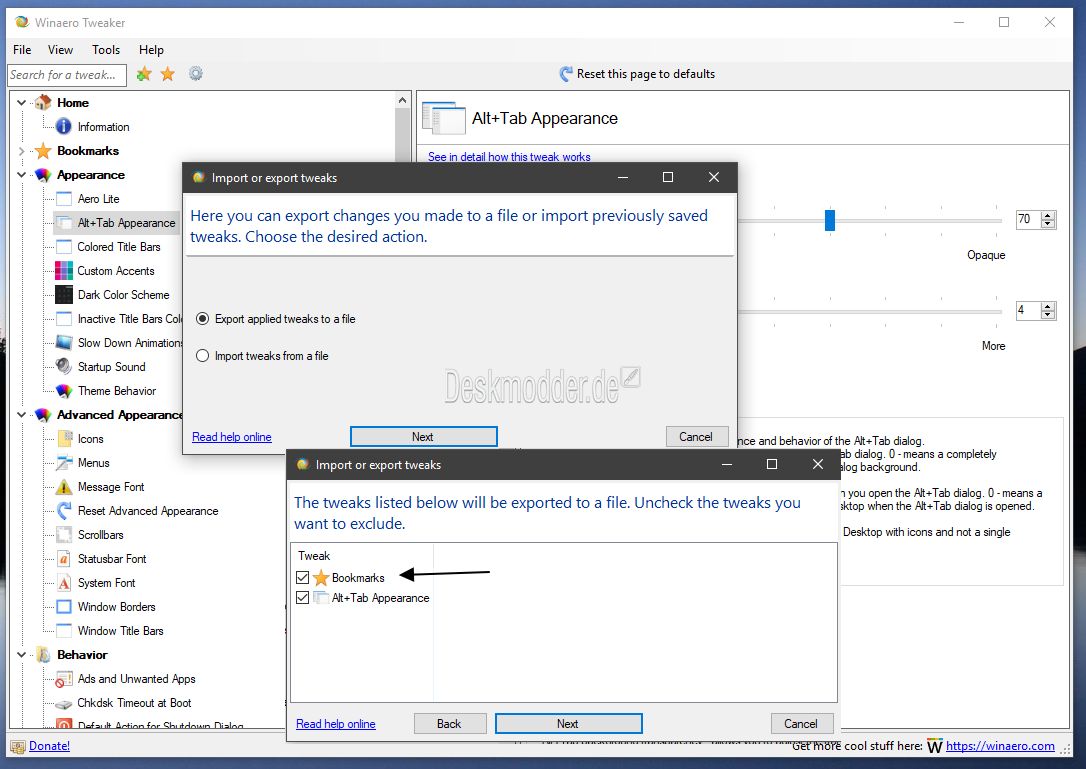Uncheck the Bookmarks tweak checkbox
This screenshot has height=769, width=1086.
tap(303, 577)
